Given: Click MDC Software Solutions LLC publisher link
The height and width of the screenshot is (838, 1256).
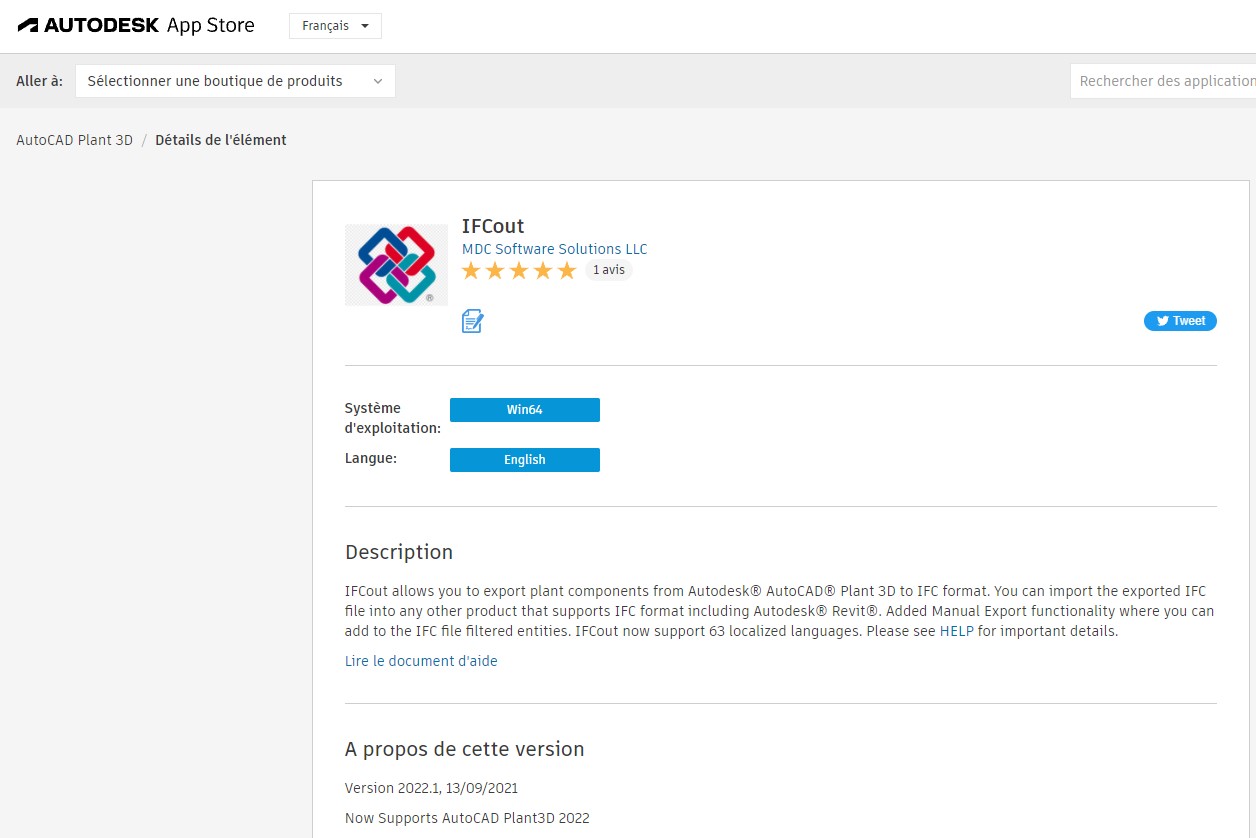Looking at the screenshot, I should click(554, 249).
